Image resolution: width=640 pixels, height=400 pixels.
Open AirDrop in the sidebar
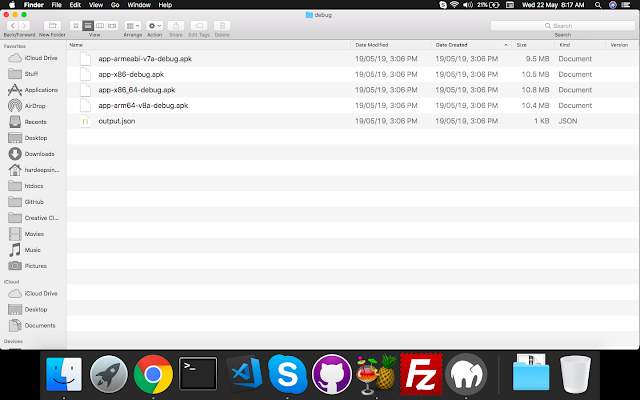[27, 106]
